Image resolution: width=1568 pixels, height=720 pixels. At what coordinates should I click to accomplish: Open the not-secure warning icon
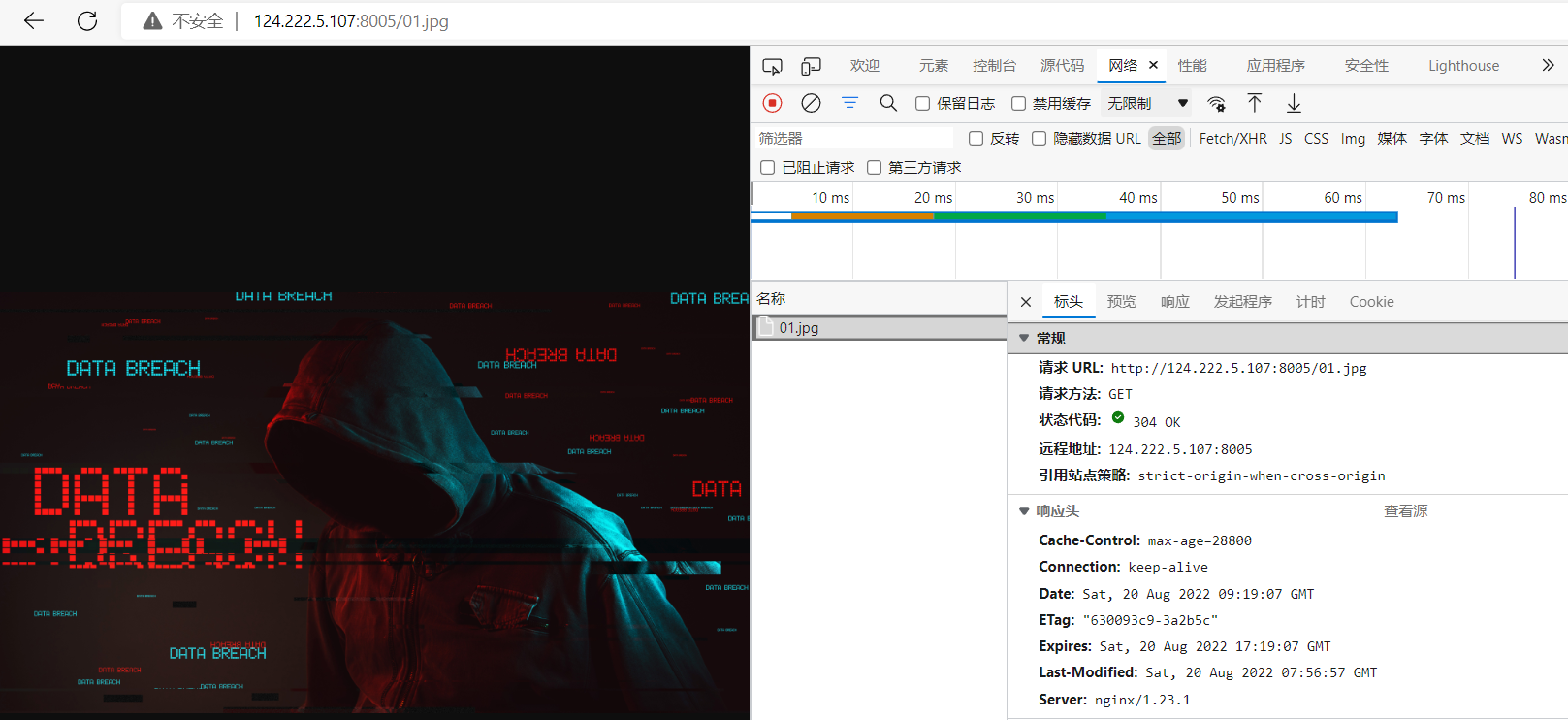(x=152, y=21)
